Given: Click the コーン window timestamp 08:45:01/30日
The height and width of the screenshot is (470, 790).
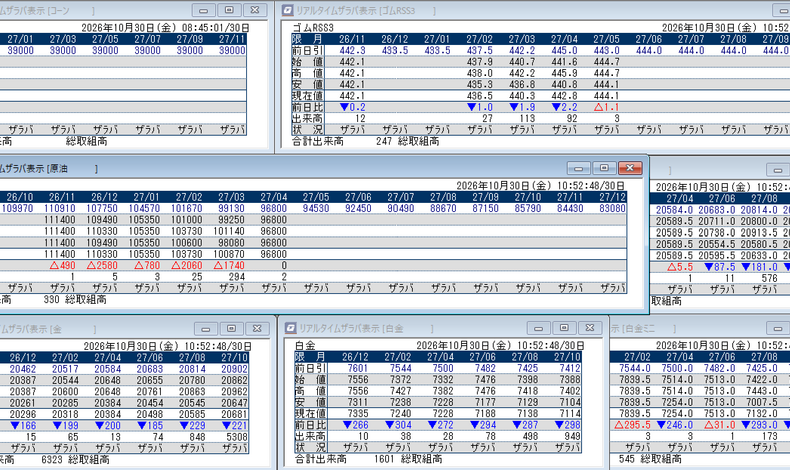Looking at the screenshot, I should click(x=216, y=28).
